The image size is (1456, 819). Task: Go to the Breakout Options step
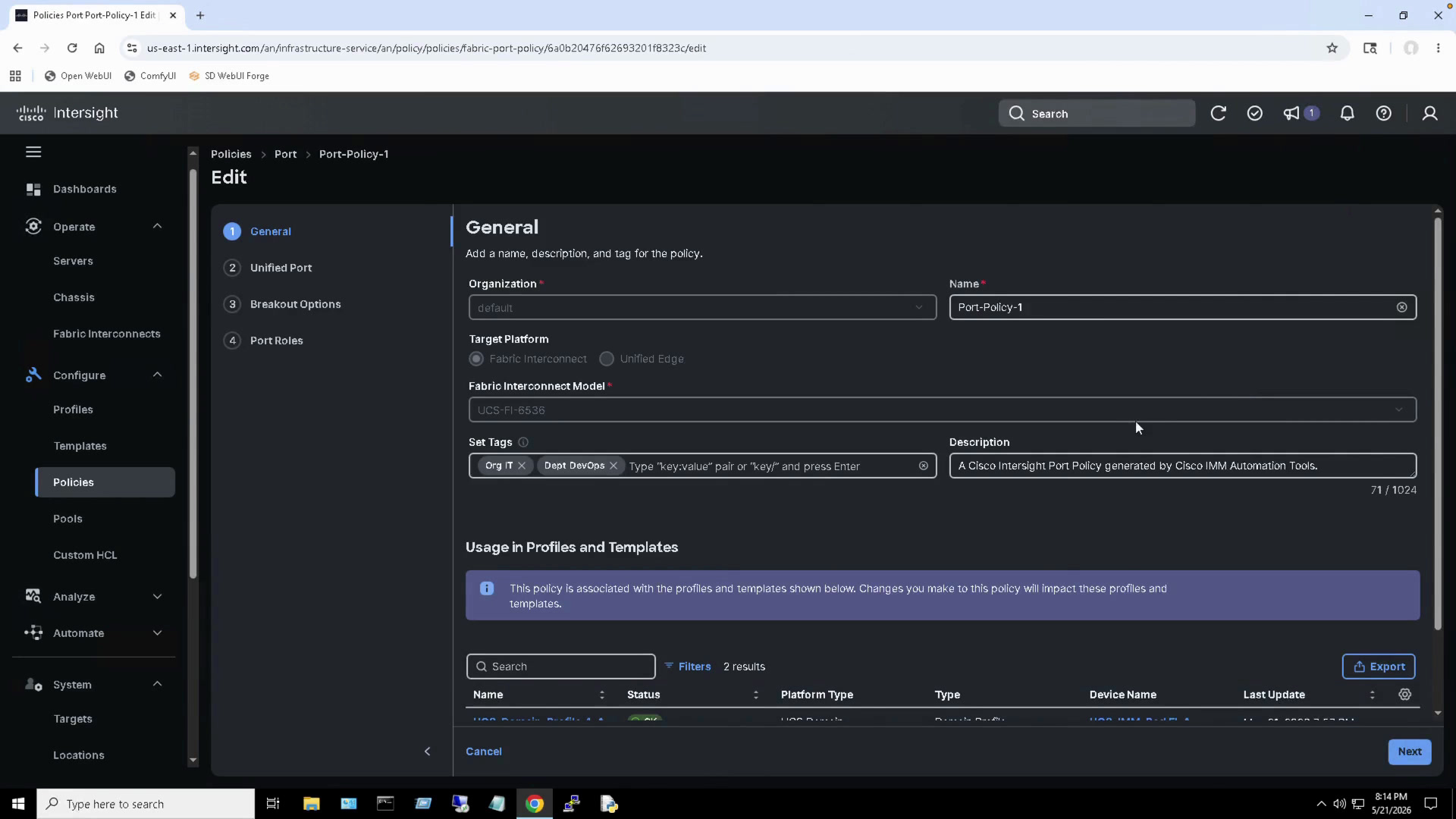[x=295, y=304]
